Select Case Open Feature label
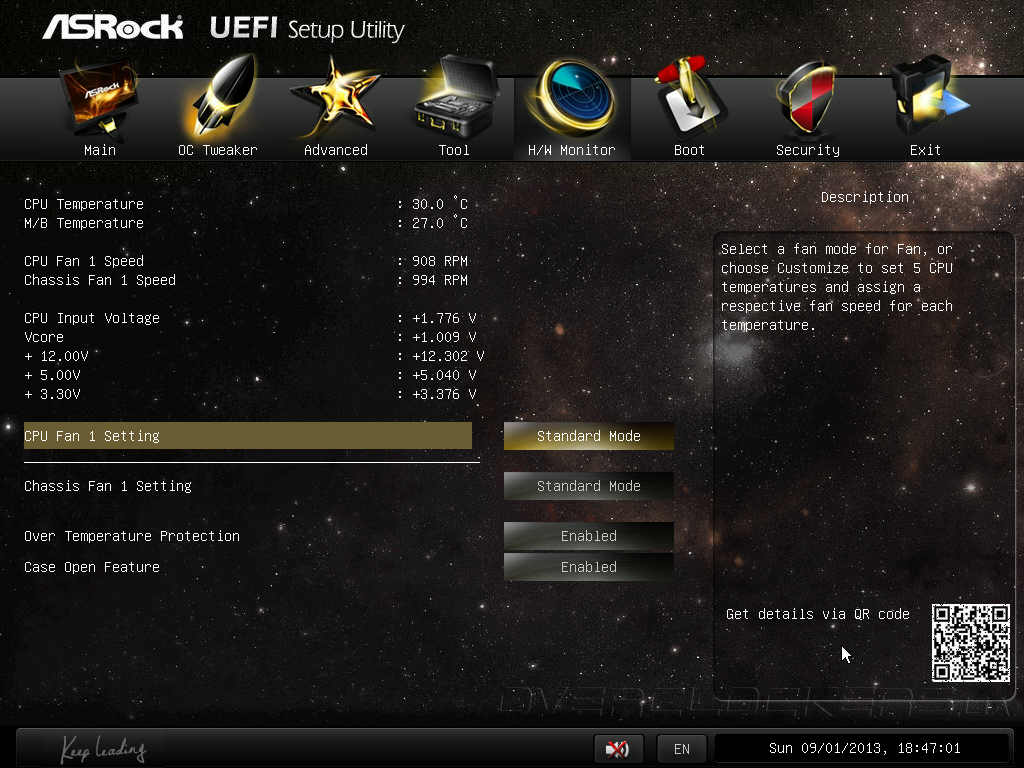The width and height of the screenshot is (1024, 768). [x=92, y=567]
